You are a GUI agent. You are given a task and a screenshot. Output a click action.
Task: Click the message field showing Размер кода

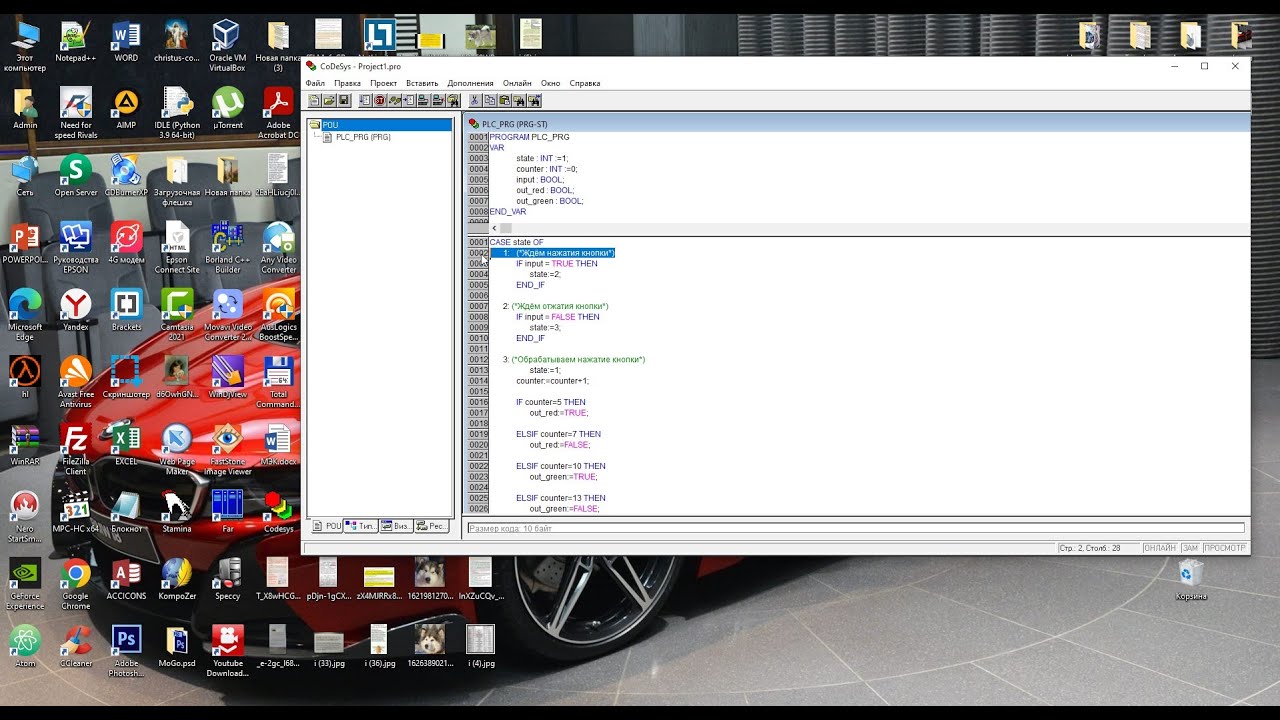856,528
